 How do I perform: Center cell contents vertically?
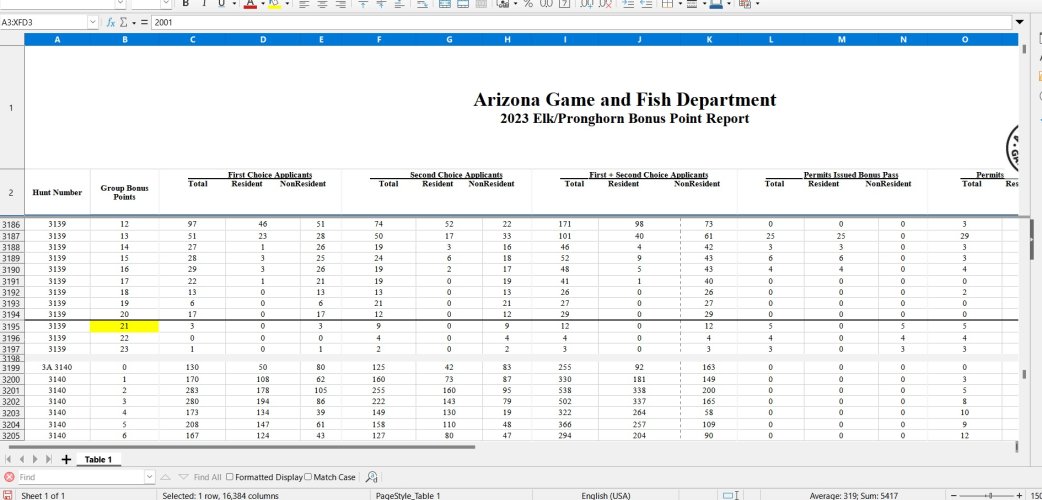tap(381, 3)
